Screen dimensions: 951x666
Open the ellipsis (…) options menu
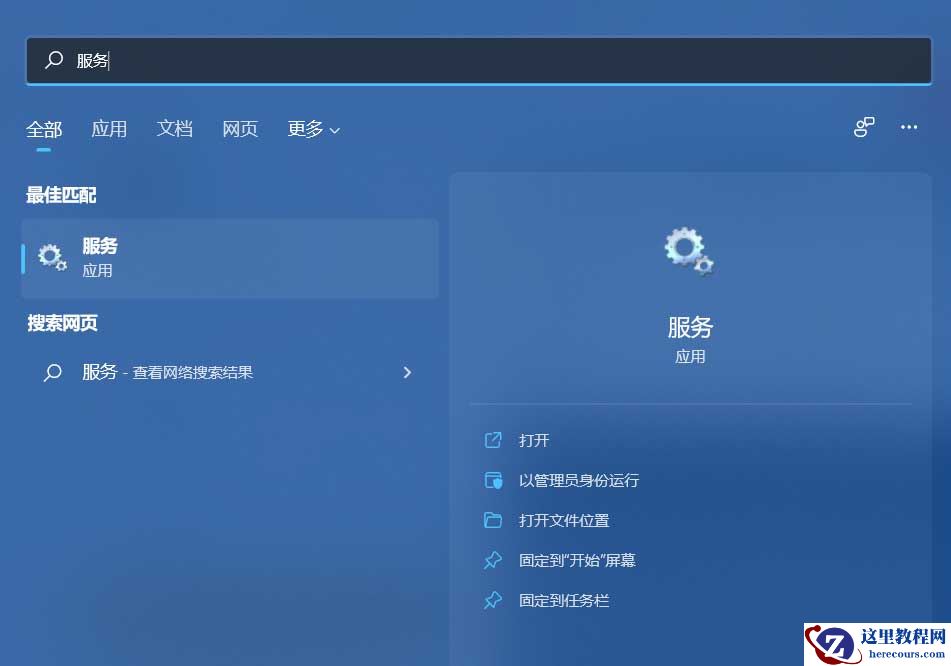pyautogui.click(x=908, y=127)
